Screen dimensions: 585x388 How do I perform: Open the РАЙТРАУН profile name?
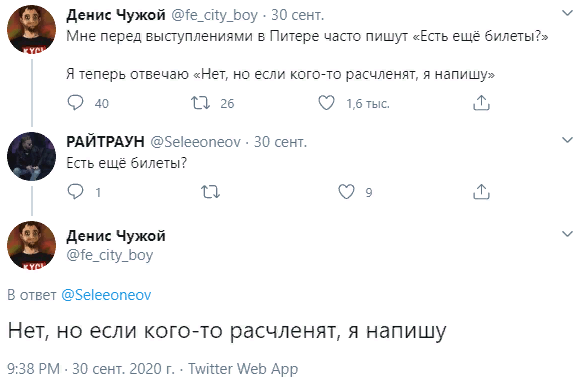point(105,142)
